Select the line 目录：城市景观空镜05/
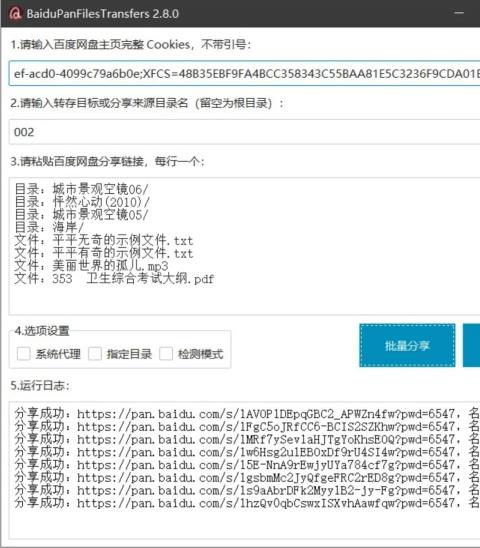 (81, 215)
